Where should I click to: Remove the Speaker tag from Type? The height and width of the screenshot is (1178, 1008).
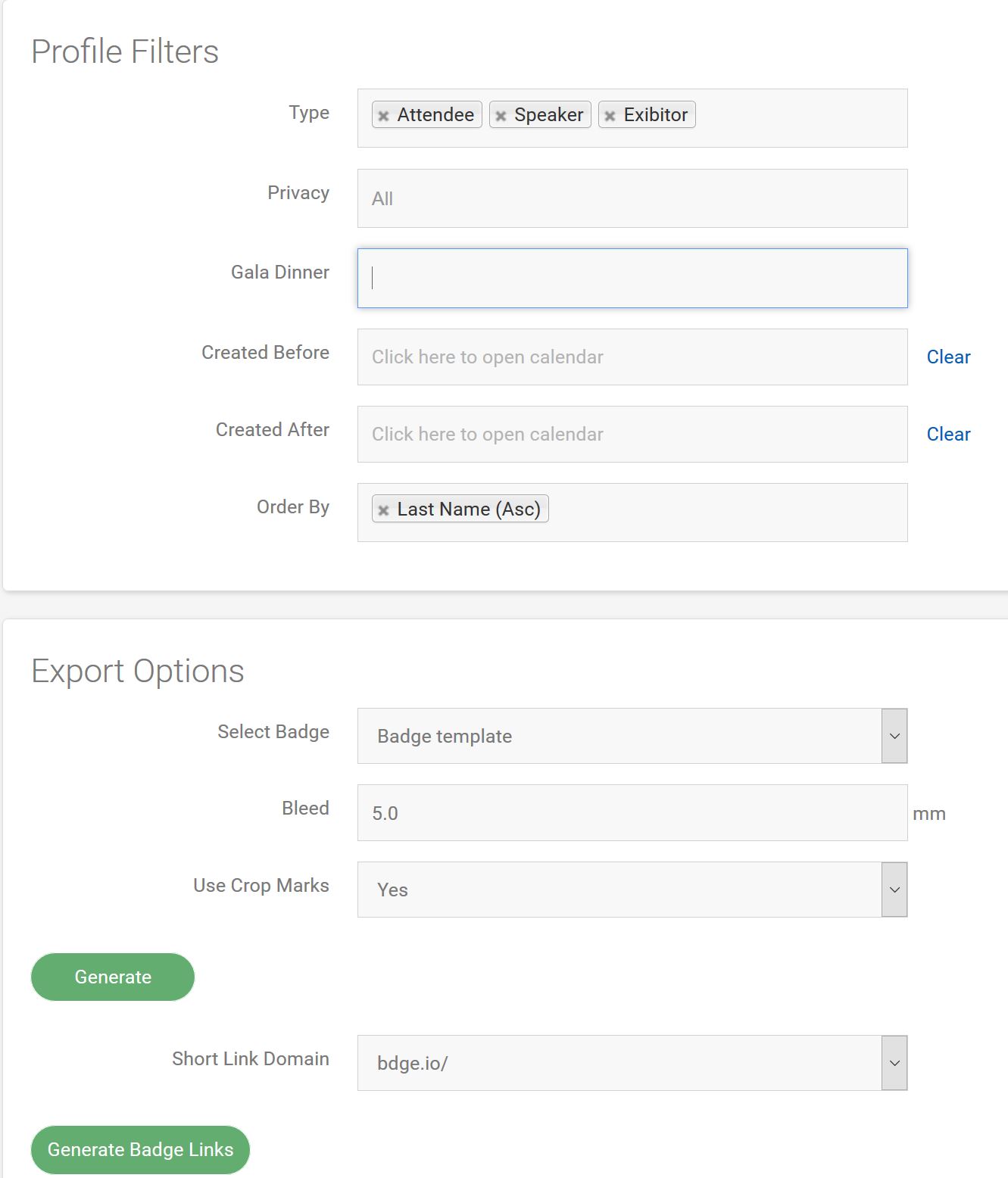click(501, 116)
